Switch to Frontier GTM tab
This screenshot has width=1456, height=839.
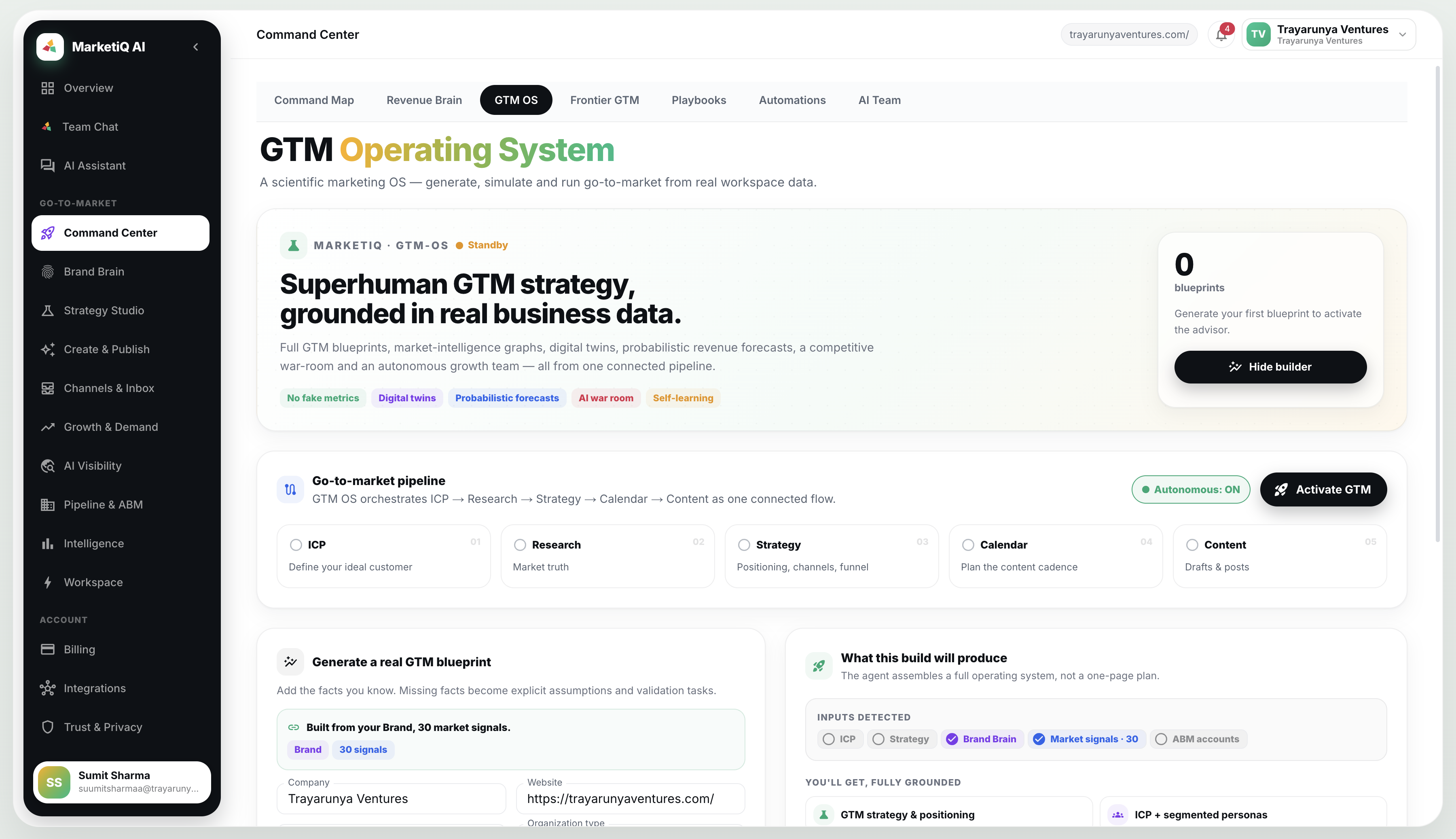coord(604,100)
